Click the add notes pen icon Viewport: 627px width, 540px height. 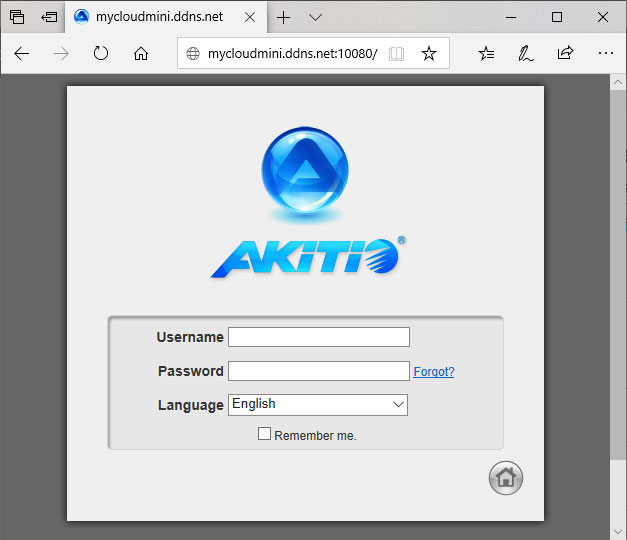click(525, 54)
